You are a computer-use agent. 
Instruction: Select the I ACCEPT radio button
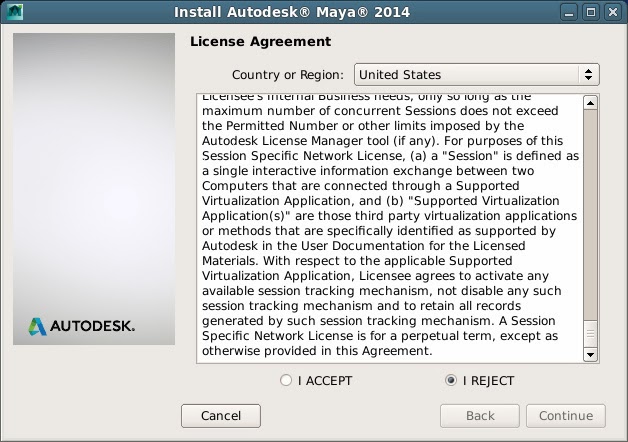tap(286, 380)
